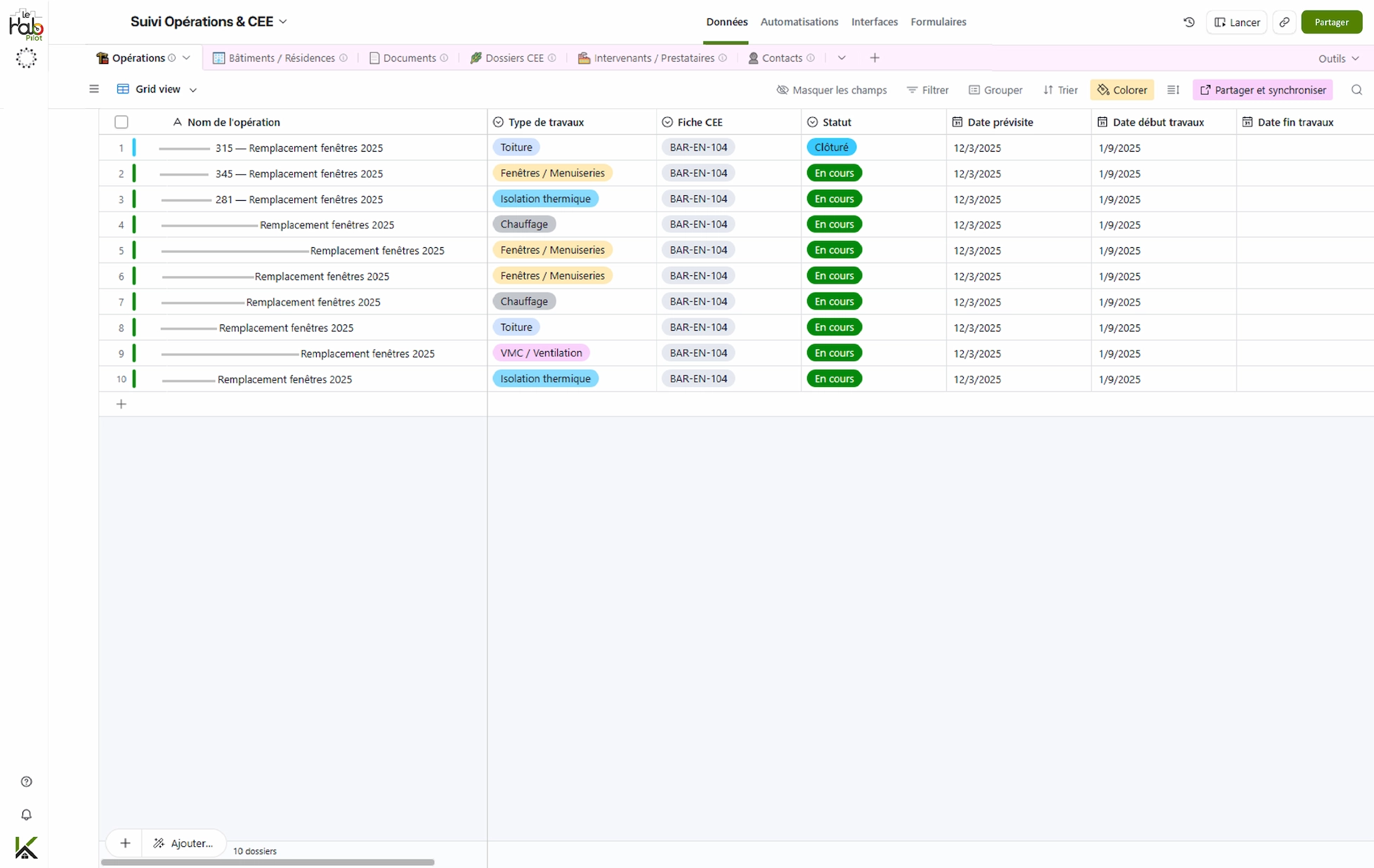Open the Trier sort options
The width and height of the screenshot is (1374, 868).
click(x=1060, y=90)
